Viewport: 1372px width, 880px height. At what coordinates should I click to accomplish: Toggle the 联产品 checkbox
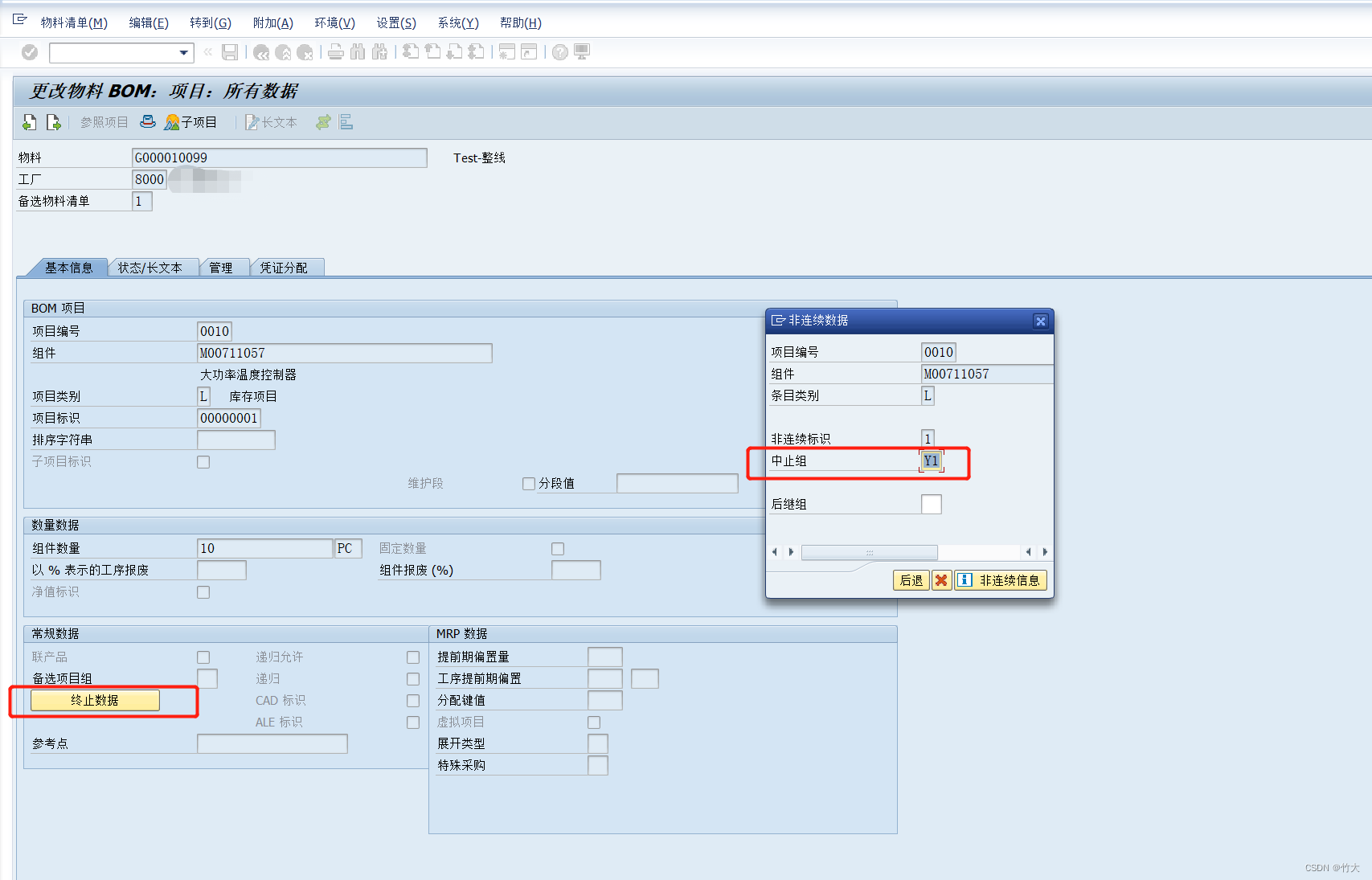click(203, 657)
